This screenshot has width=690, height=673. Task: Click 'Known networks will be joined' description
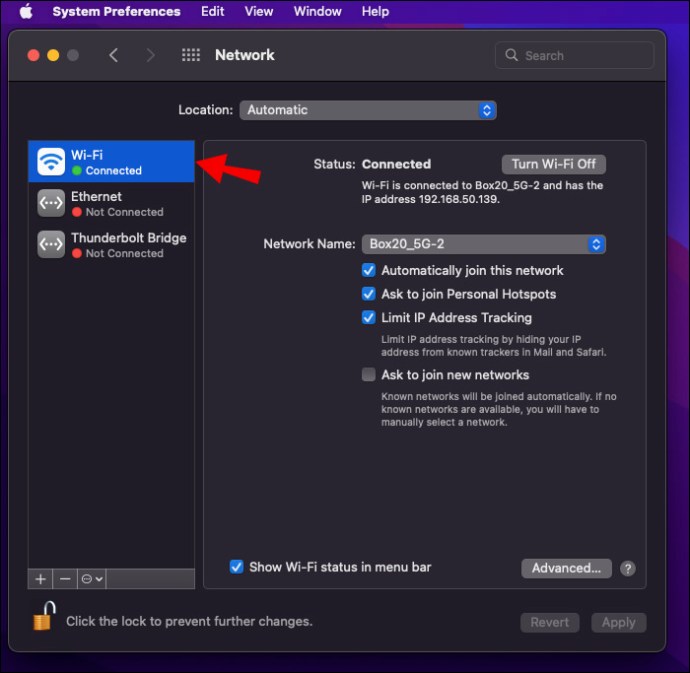pyautogui.click(x=499, y=409)
